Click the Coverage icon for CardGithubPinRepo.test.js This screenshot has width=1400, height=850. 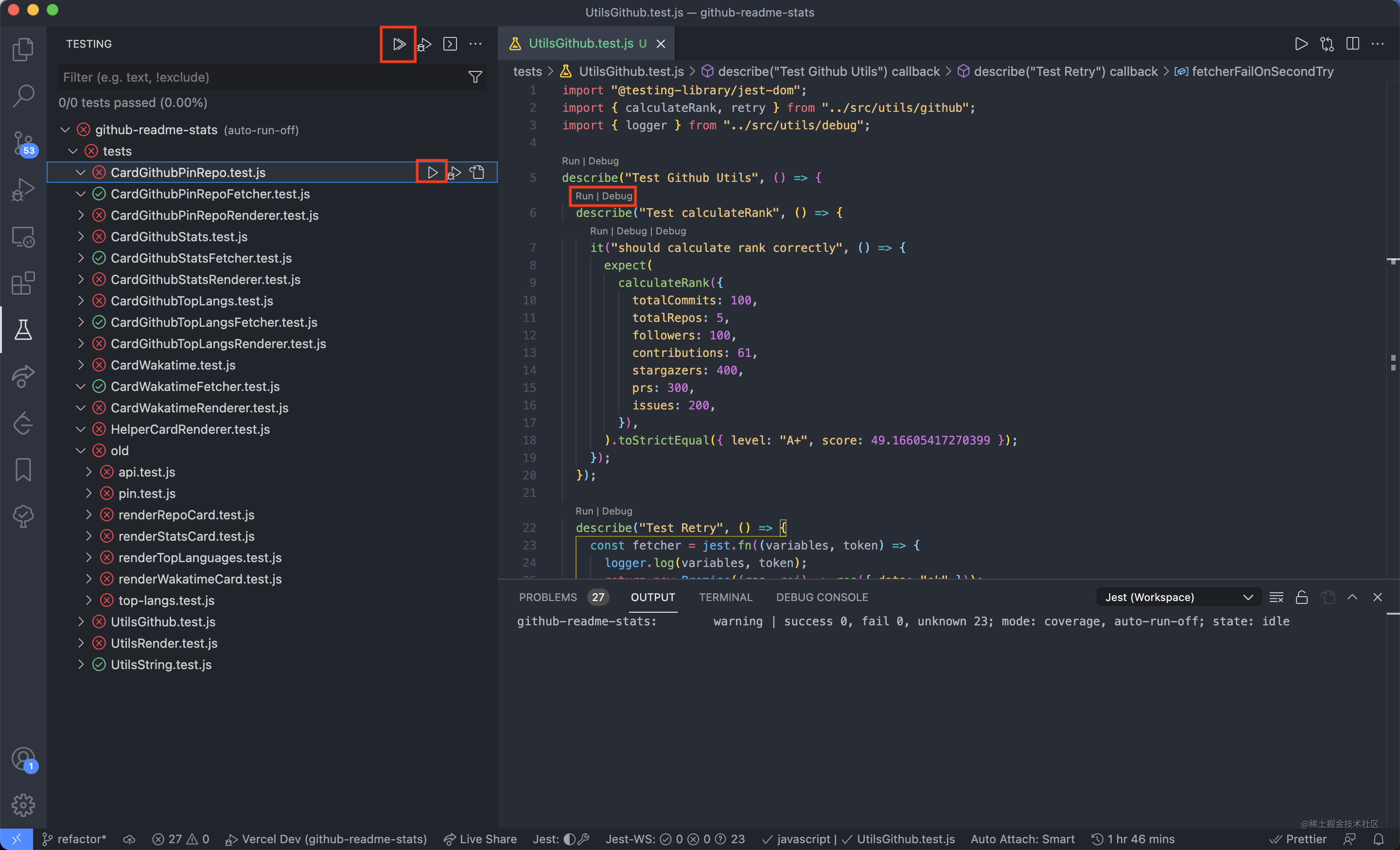coord(477,172)
